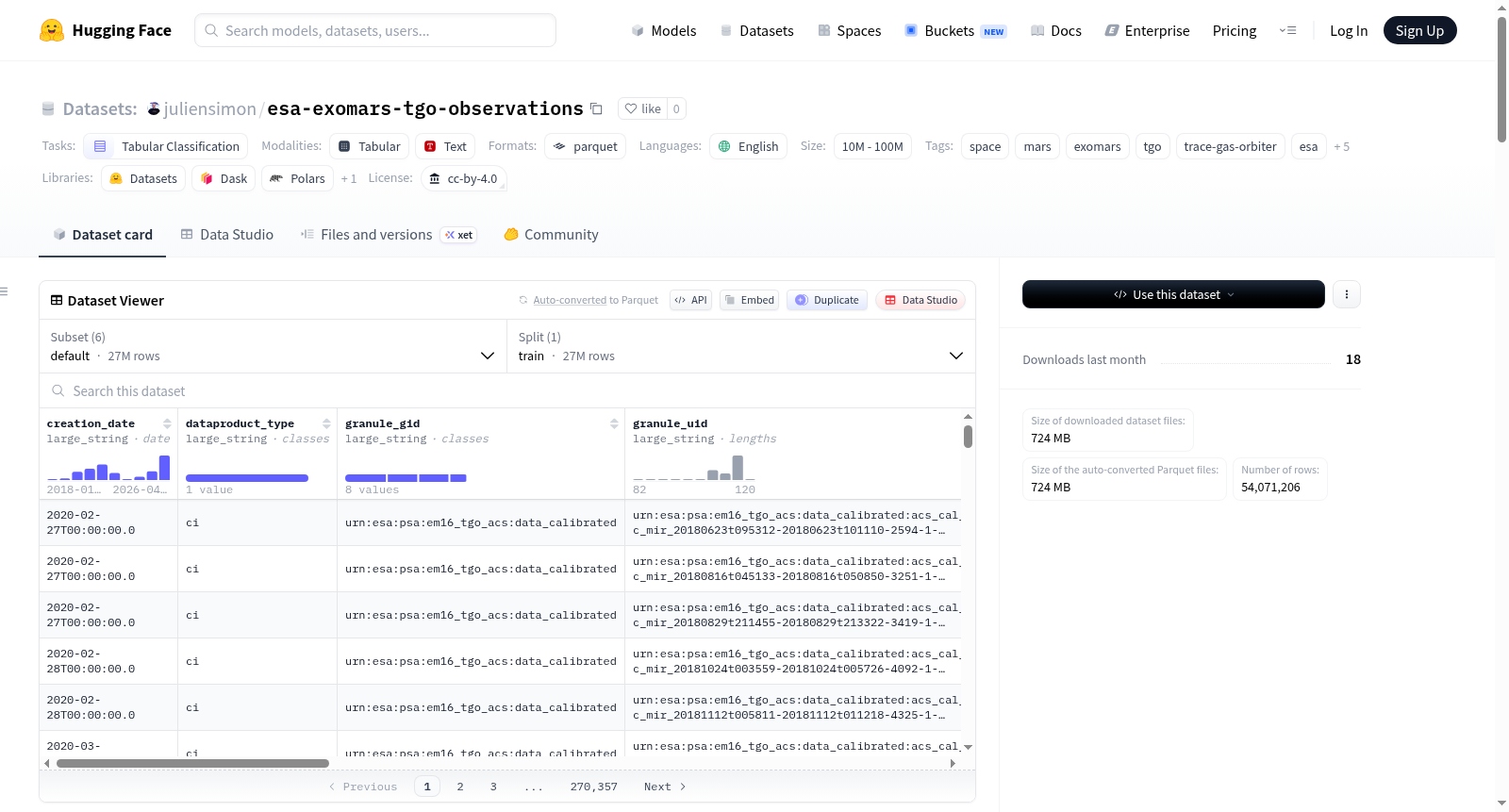Switch to the Data Studio tab
Image resolution: width=1509 pixels, height=812 pixels.
coord(226,234)
